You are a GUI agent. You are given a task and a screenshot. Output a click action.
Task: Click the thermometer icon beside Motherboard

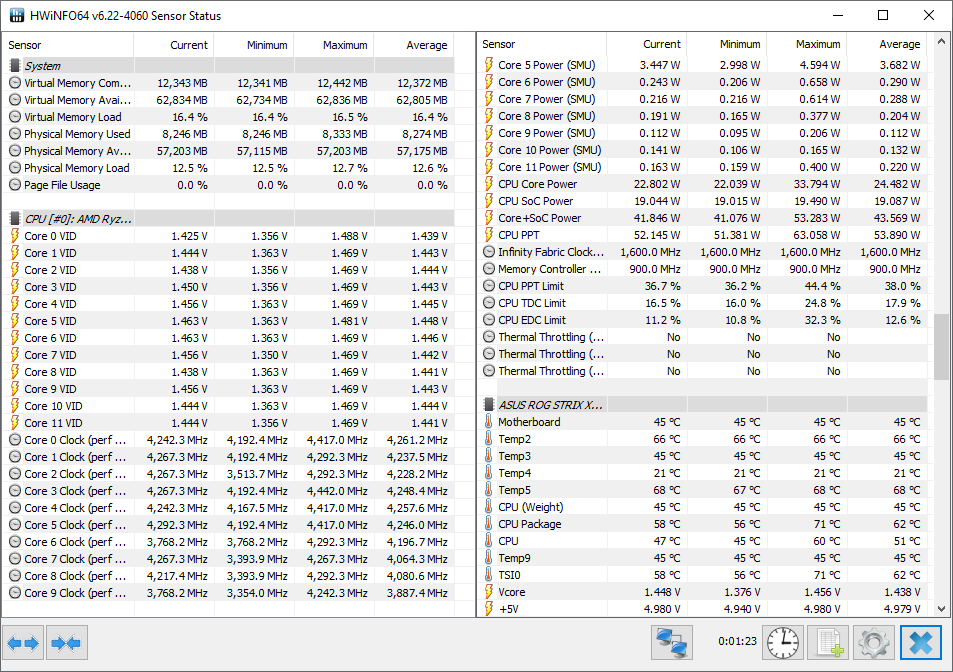489,422
